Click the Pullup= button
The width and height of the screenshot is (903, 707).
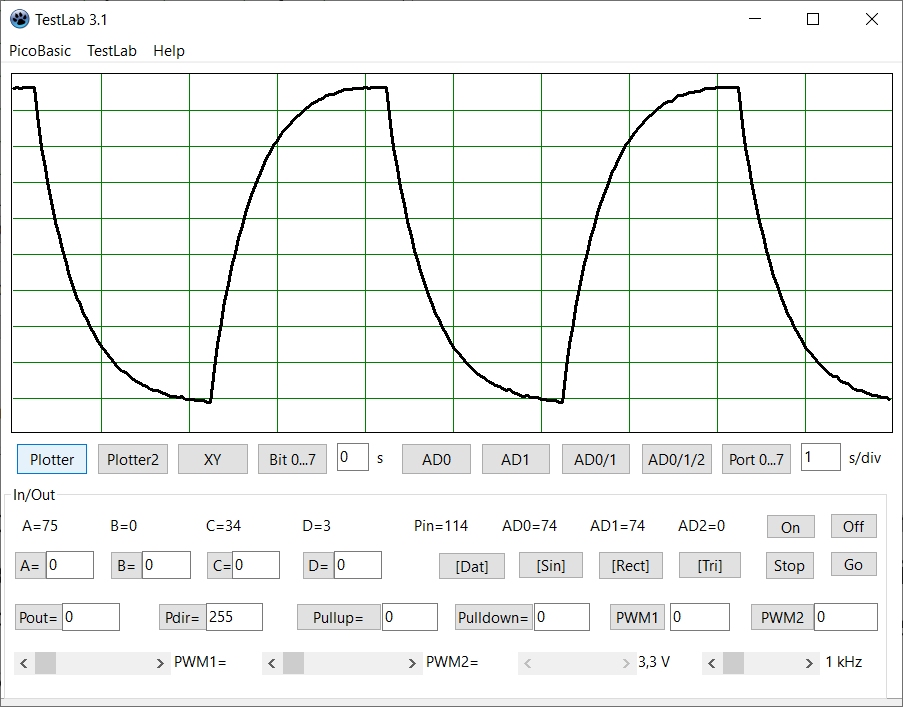[x=338, y=617]
